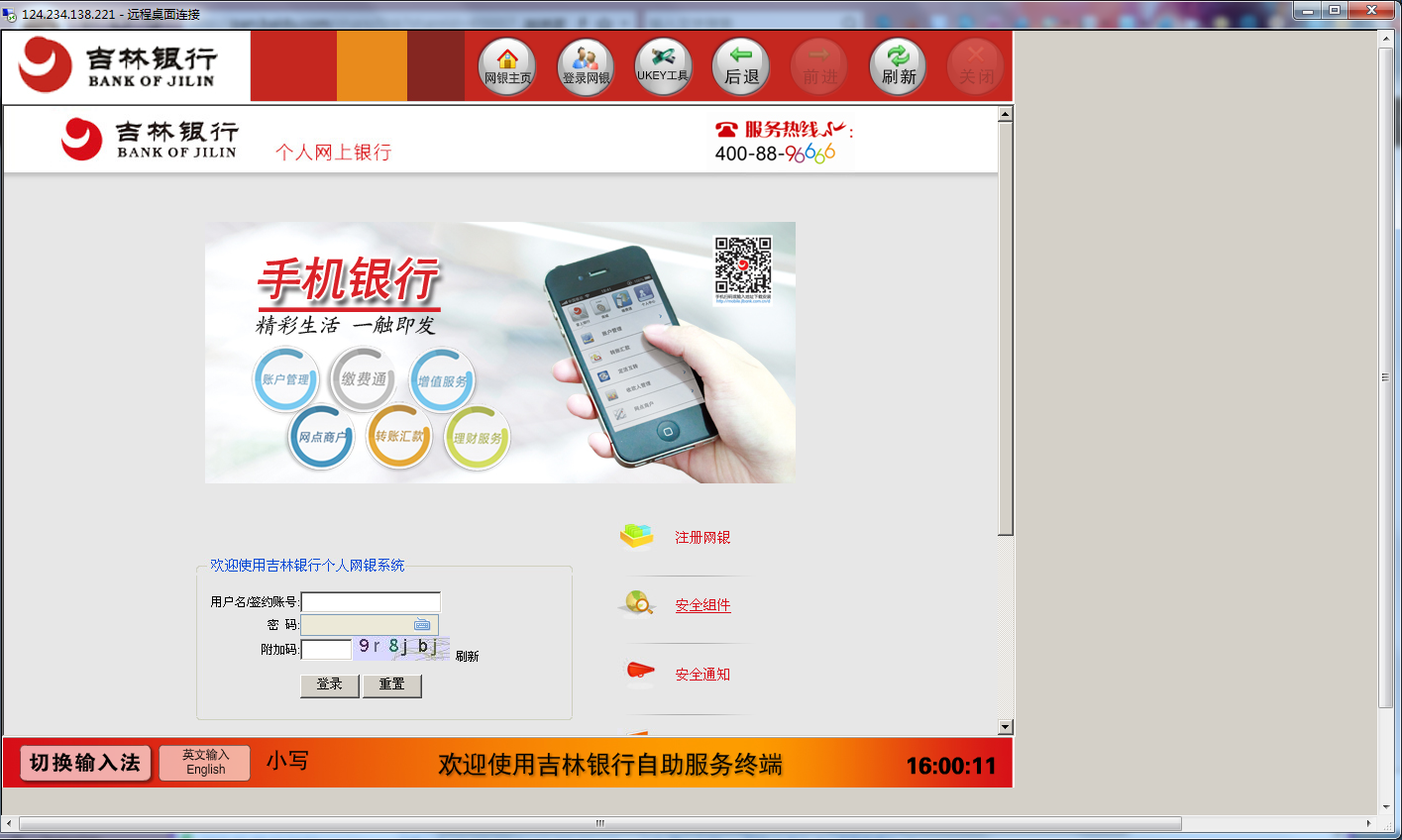Click the QR code on the mobile banking banner

743,264
